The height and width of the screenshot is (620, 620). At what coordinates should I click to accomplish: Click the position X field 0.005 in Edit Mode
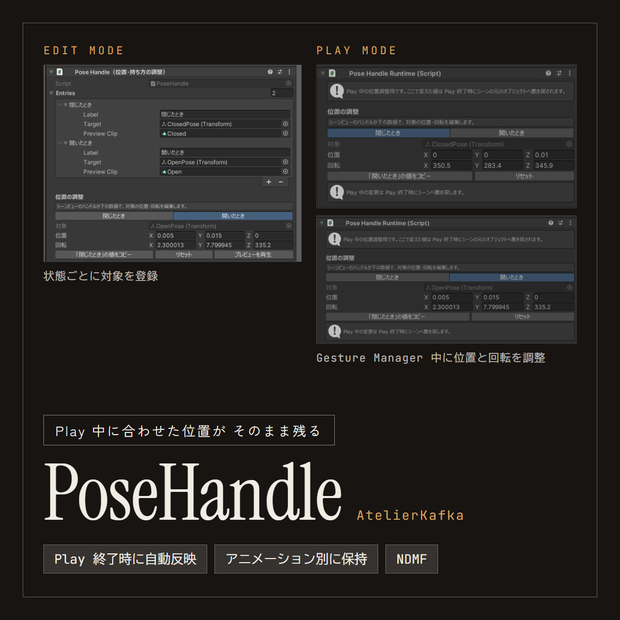click(176, 235)
